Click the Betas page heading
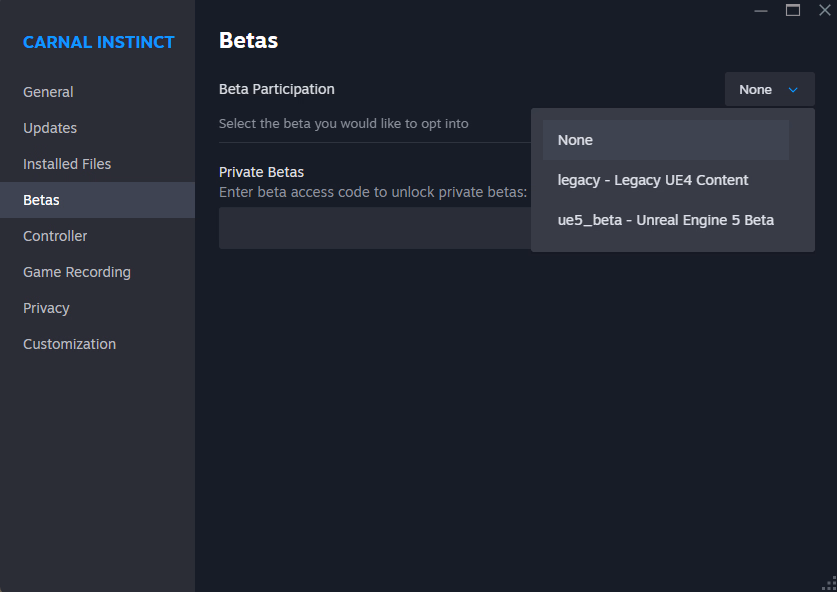837x592 pixels. point(248,41)
